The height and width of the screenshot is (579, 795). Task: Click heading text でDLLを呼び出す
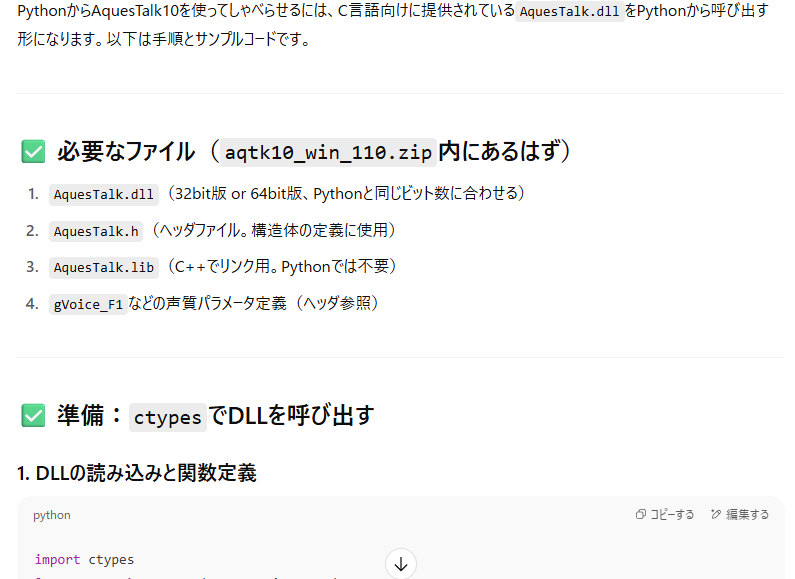pos(292,416)
